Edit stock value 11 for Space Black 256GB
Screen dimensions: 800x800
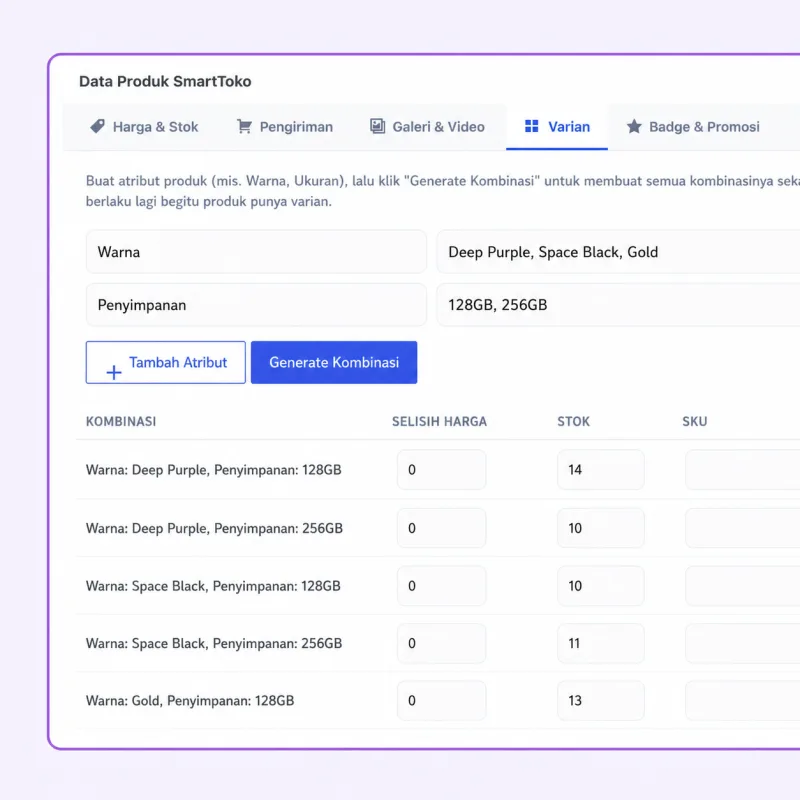601,643
